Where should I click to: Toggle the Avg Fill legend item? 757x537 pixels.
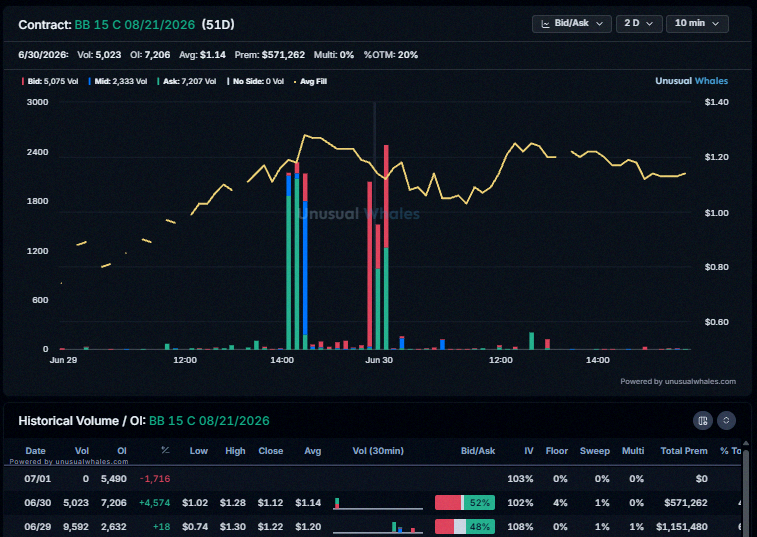[x=310, y=82]
